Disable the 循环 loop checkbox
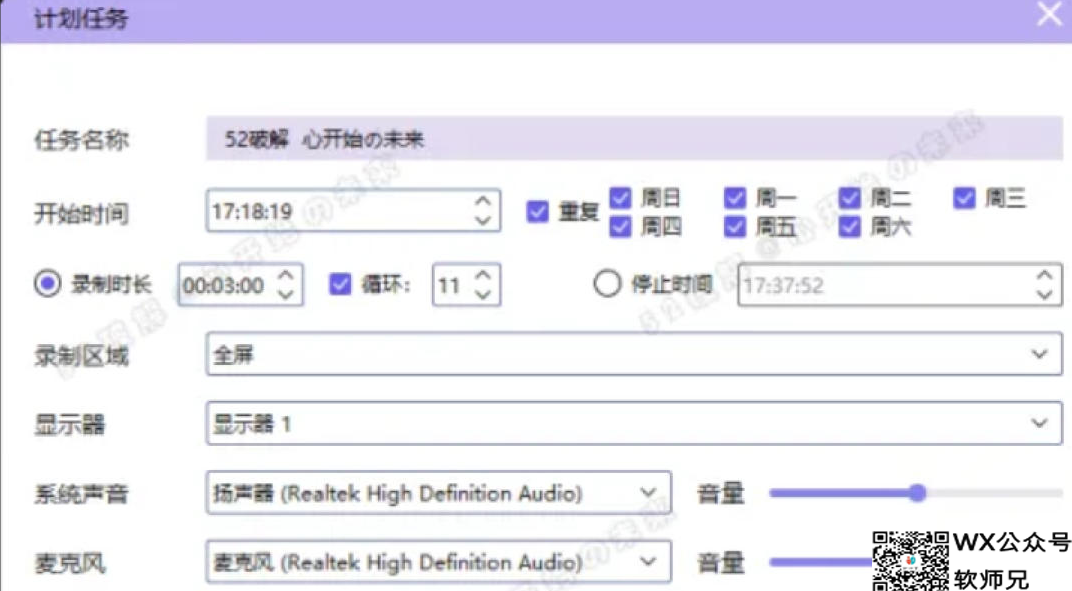1072x591 pixels. (340, 285)
